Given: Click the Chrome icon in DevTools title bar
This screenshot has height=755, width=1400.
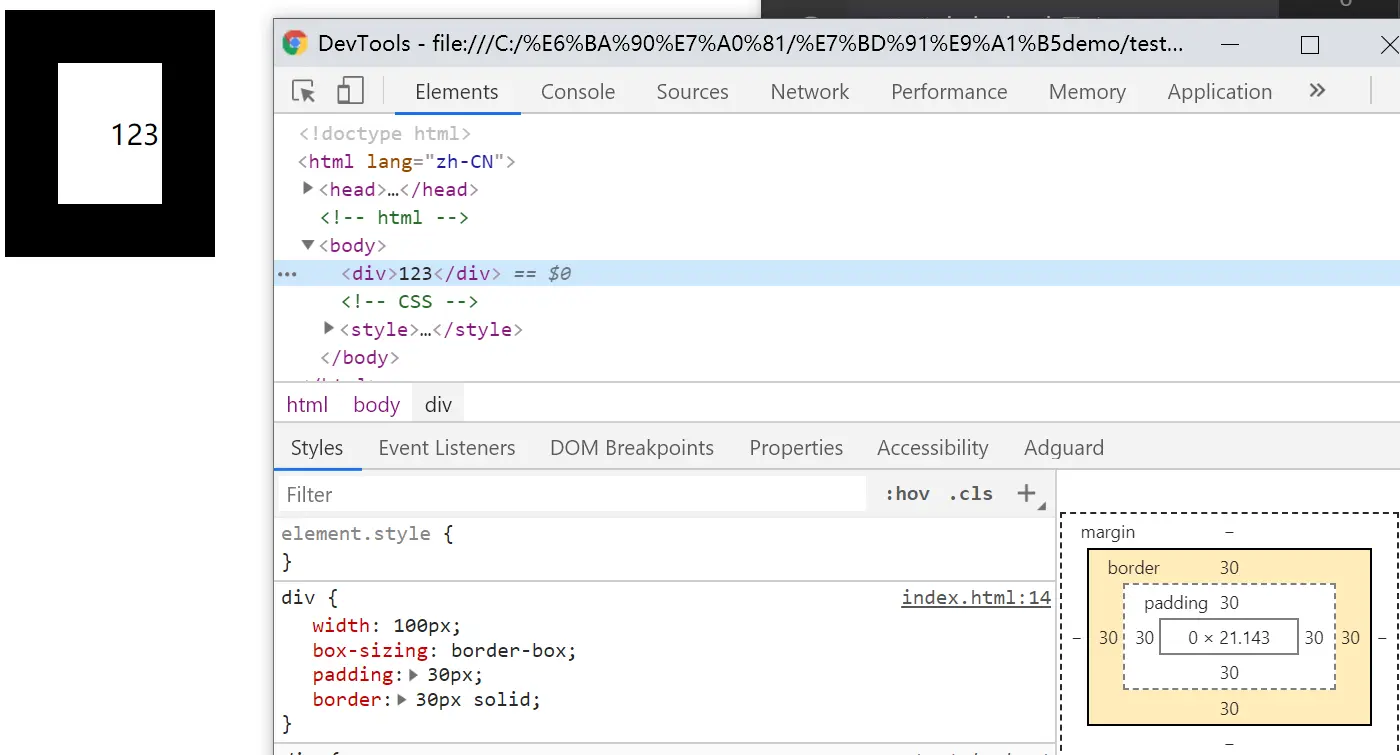Looking at the screenshot, I should [x=294, y=43].
